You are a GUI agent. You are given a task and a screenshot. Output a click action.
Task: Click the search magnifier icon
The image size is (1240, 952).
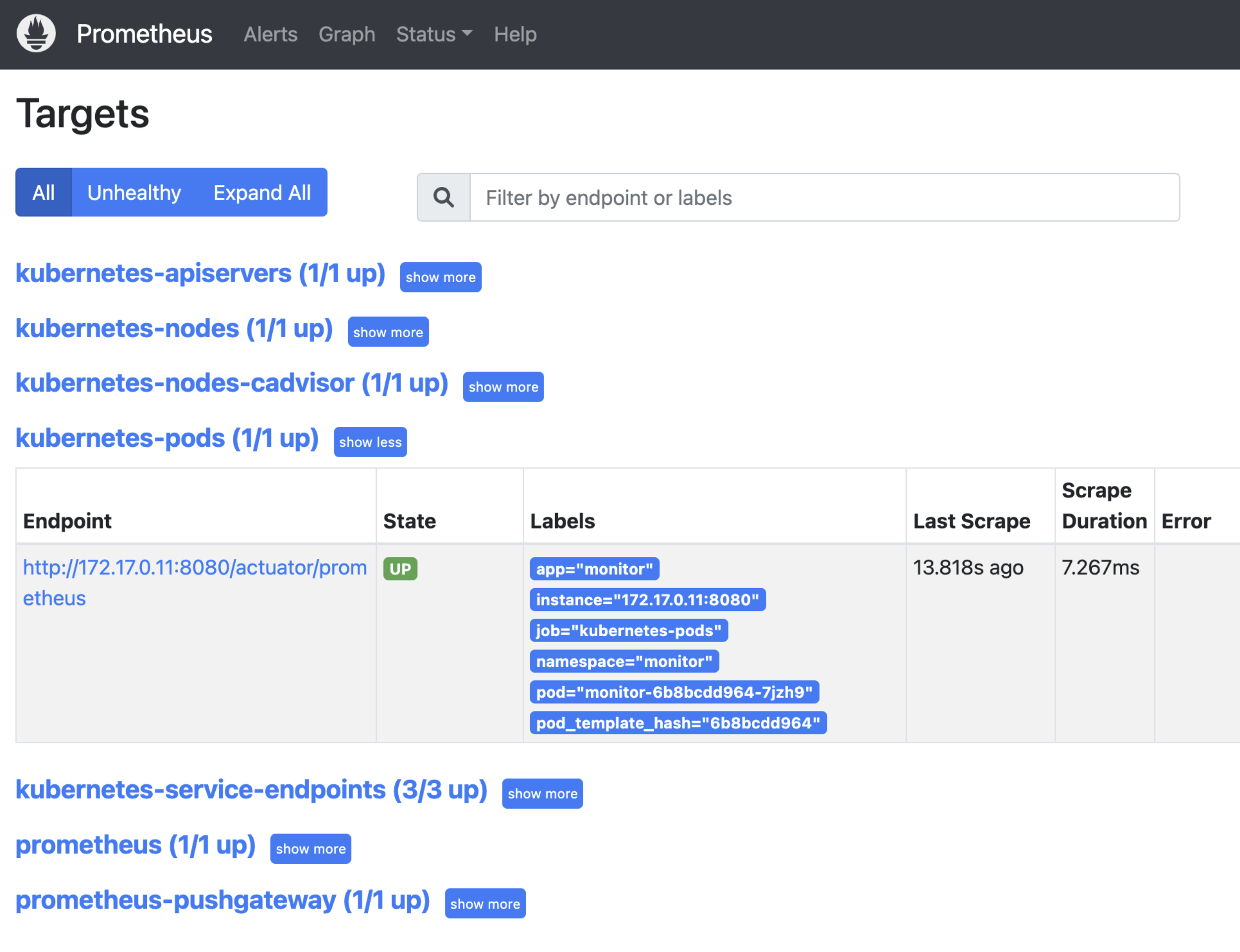pyautogui.click(x=444, y=197)
